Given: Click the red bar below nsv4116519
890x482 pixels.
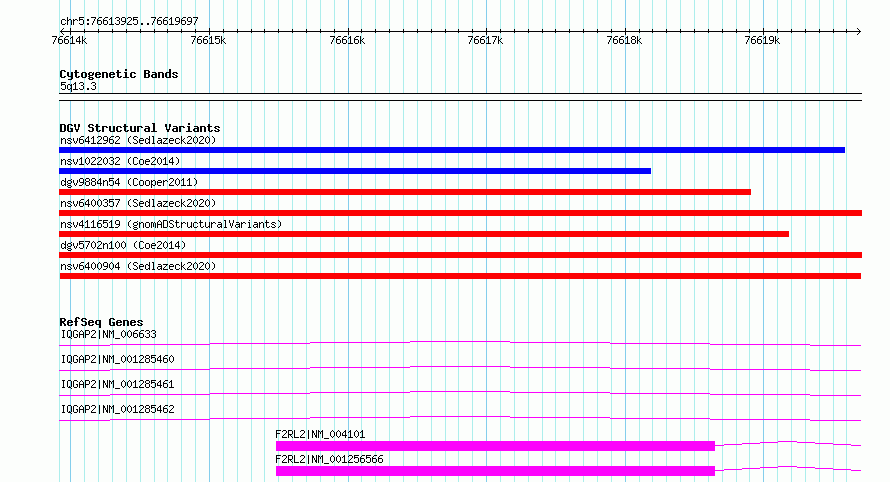Looking at the screenshot, I should pos(424,234).
